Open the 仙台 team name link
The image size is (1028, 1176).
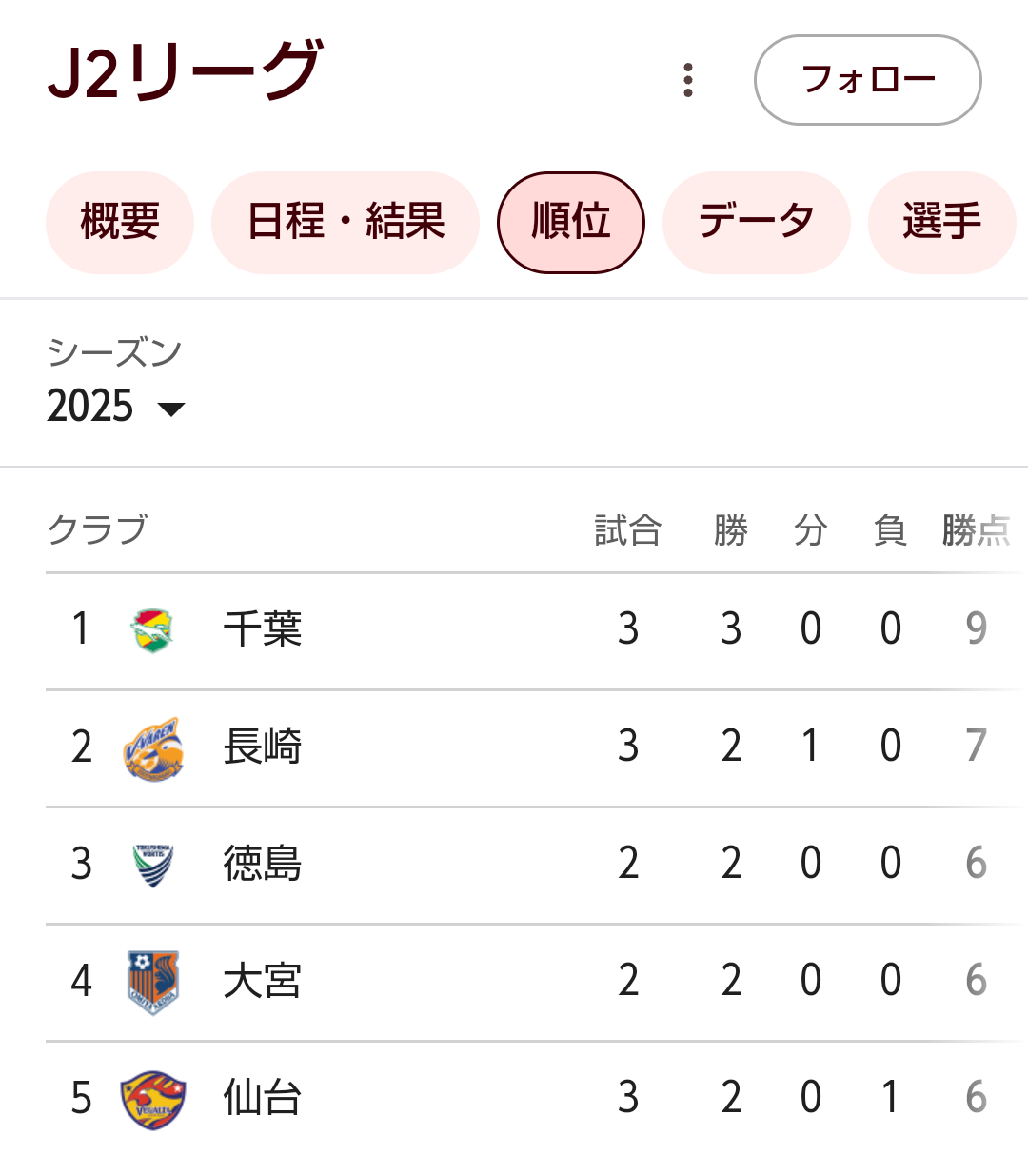(263, 1098)
